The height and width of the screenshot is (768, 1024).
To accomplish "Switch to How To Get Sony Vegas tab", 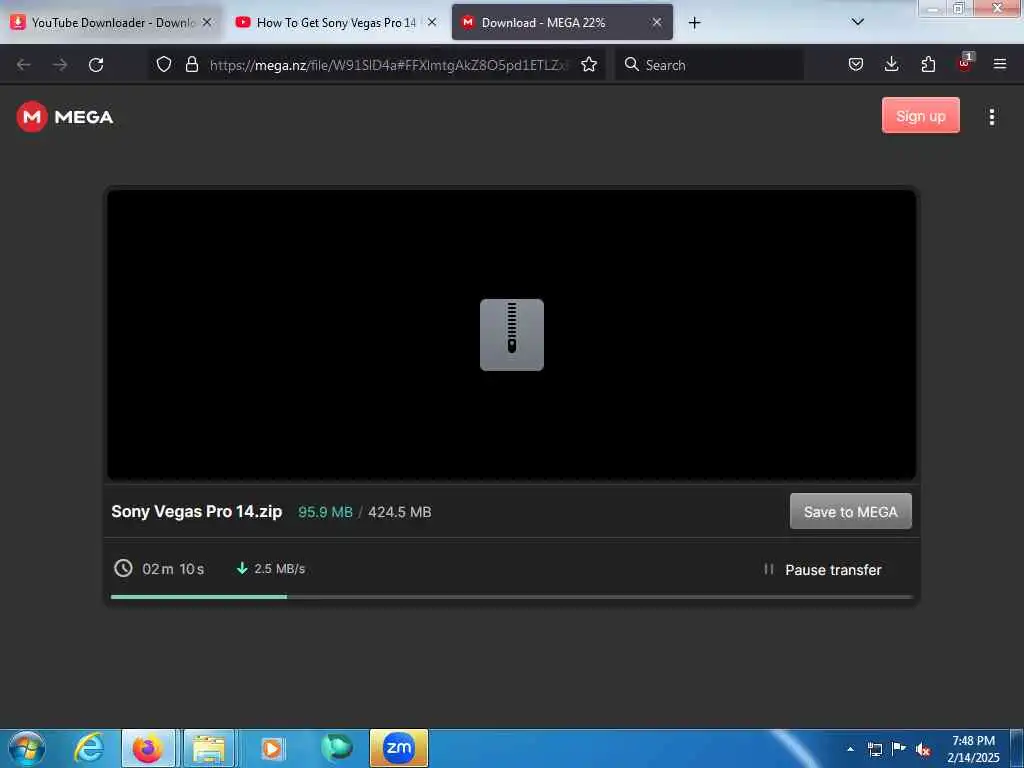I will (336, 23).
